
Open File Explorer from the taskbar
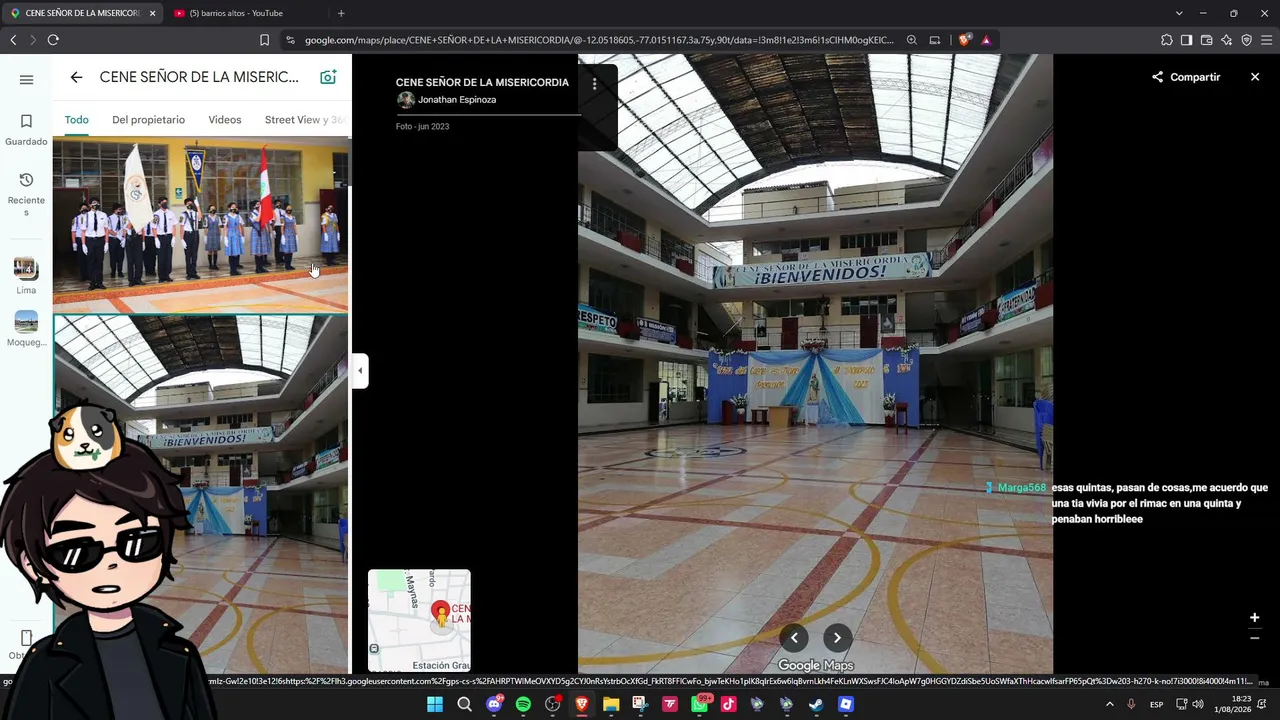tap(611, 704)
